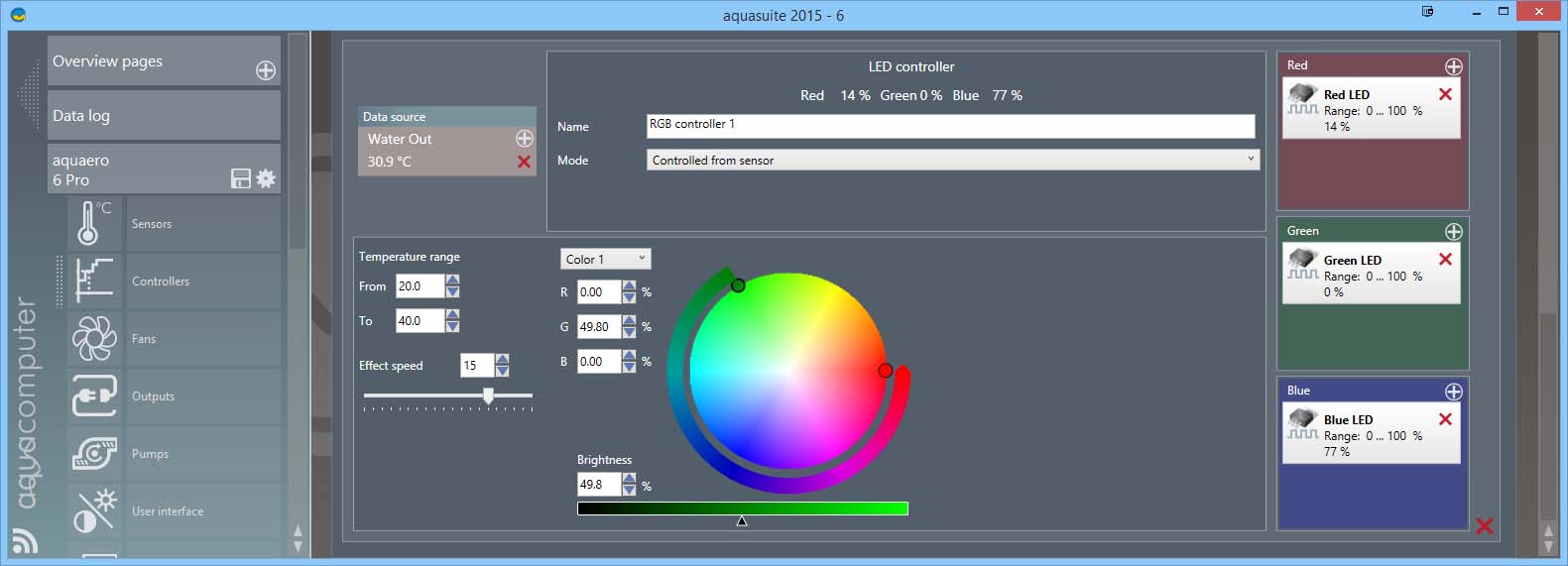Open the Data log page
The width and height of the screenshot is (1568, 566).
pos(164,116)
